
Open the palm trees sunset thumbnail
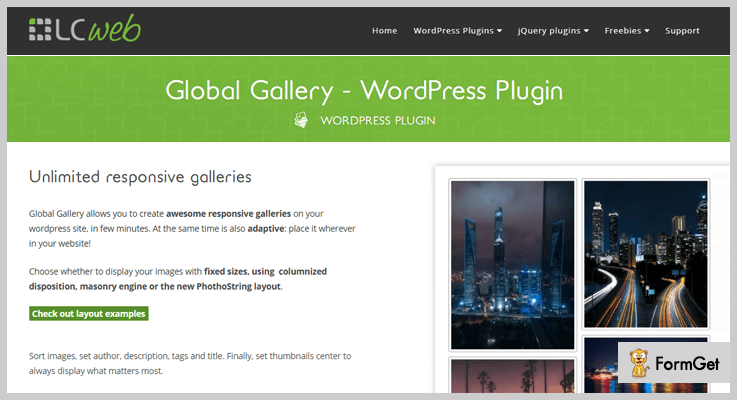[x=512, y=376]
